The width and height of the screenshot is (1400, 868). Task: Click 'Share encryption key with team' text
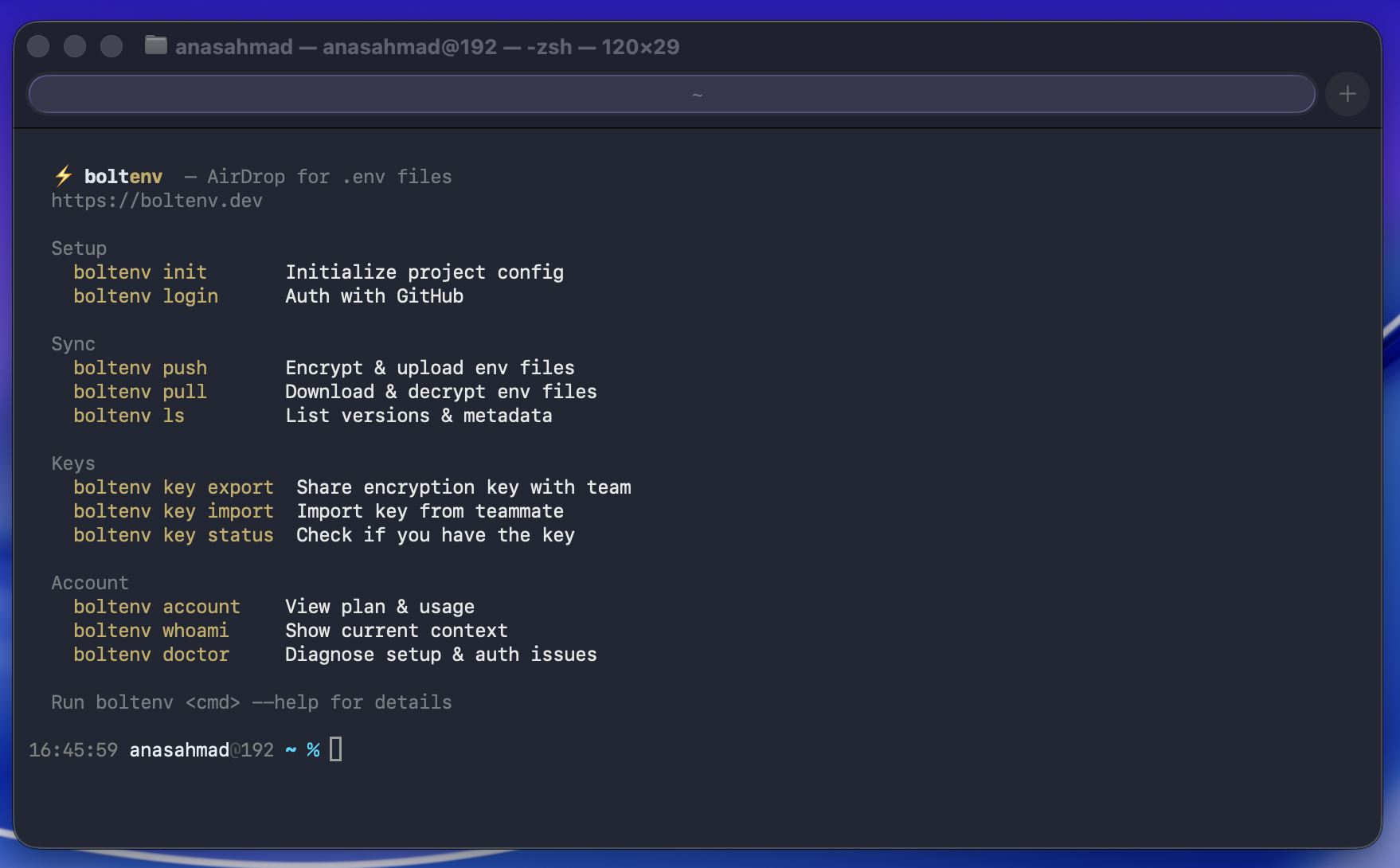[x=463, y=487]
